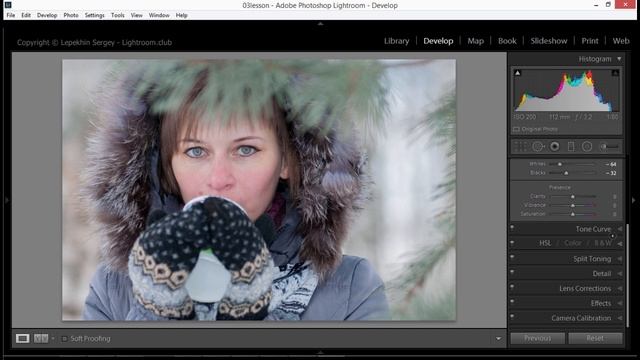Select the Graduated Filter tool
Viewport: 640px width, 360px height.
[x=571, y=147]
